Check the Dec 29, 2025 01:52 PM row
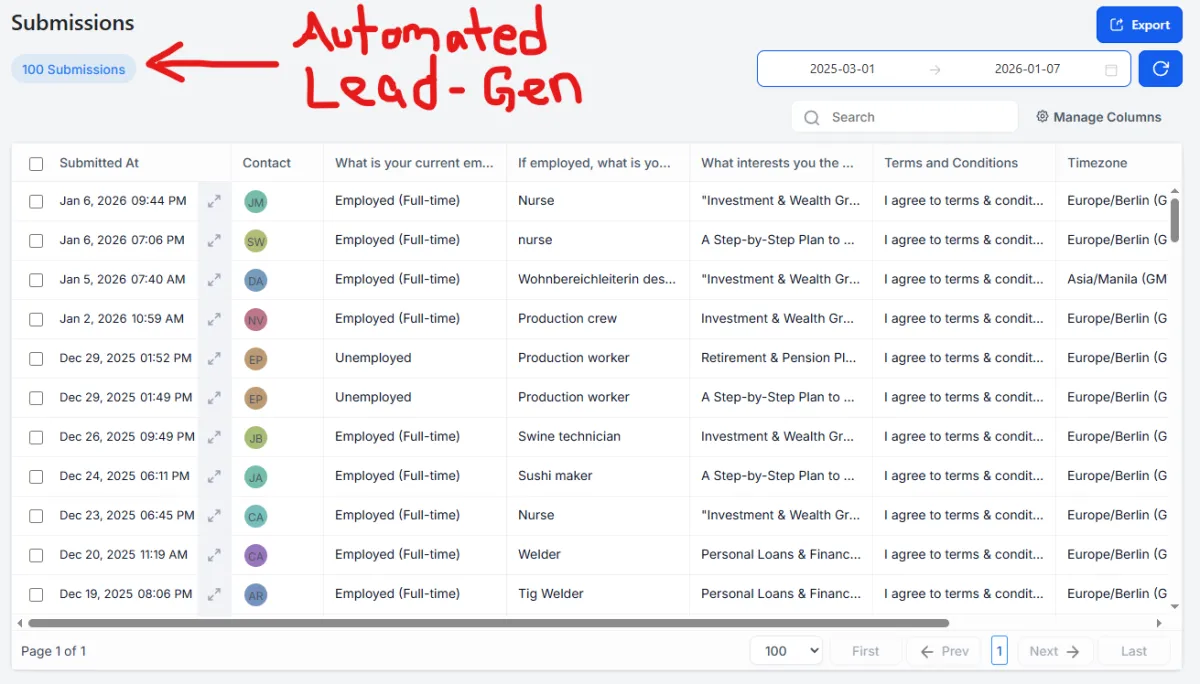Screen dimensions: 1200x684 (x=36, y=359)
